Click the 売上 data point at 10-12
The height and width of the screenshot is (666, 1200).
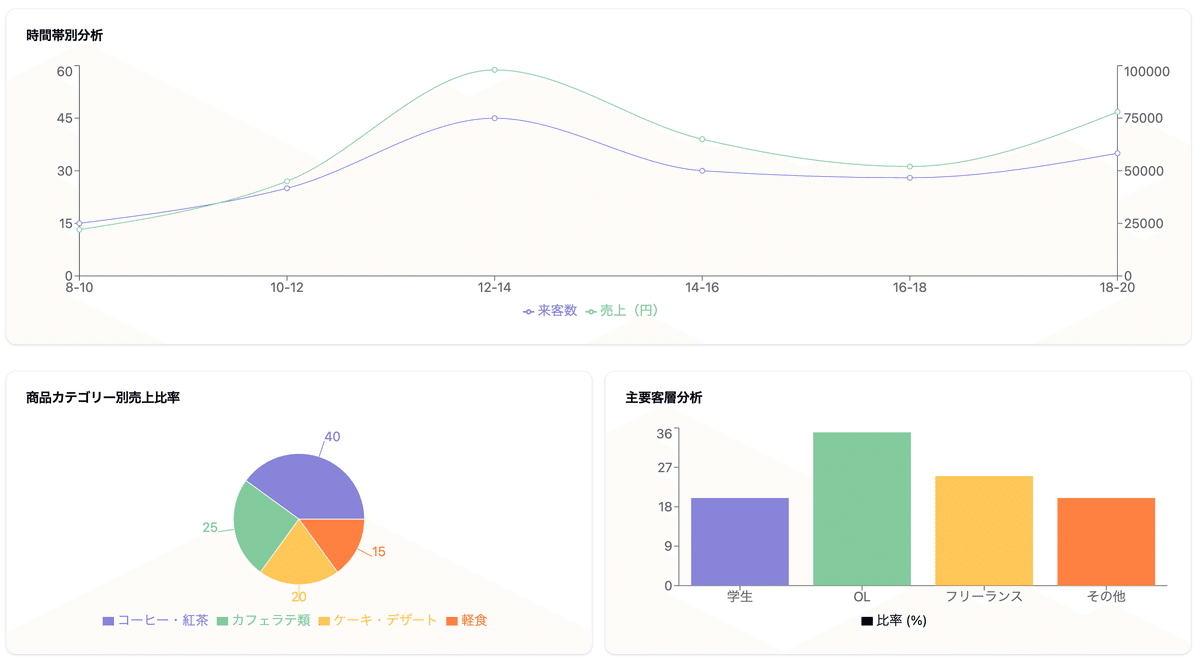287,182
